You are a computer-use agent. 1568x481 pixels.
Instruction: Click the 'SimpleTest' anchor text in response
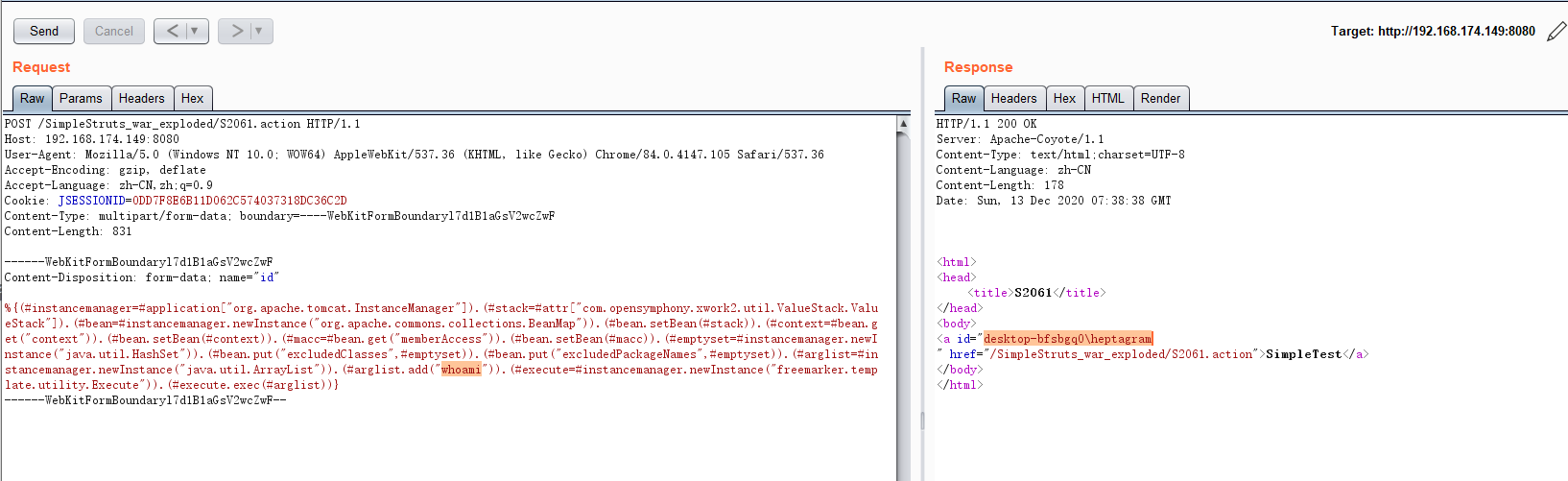click(1303, 354)
